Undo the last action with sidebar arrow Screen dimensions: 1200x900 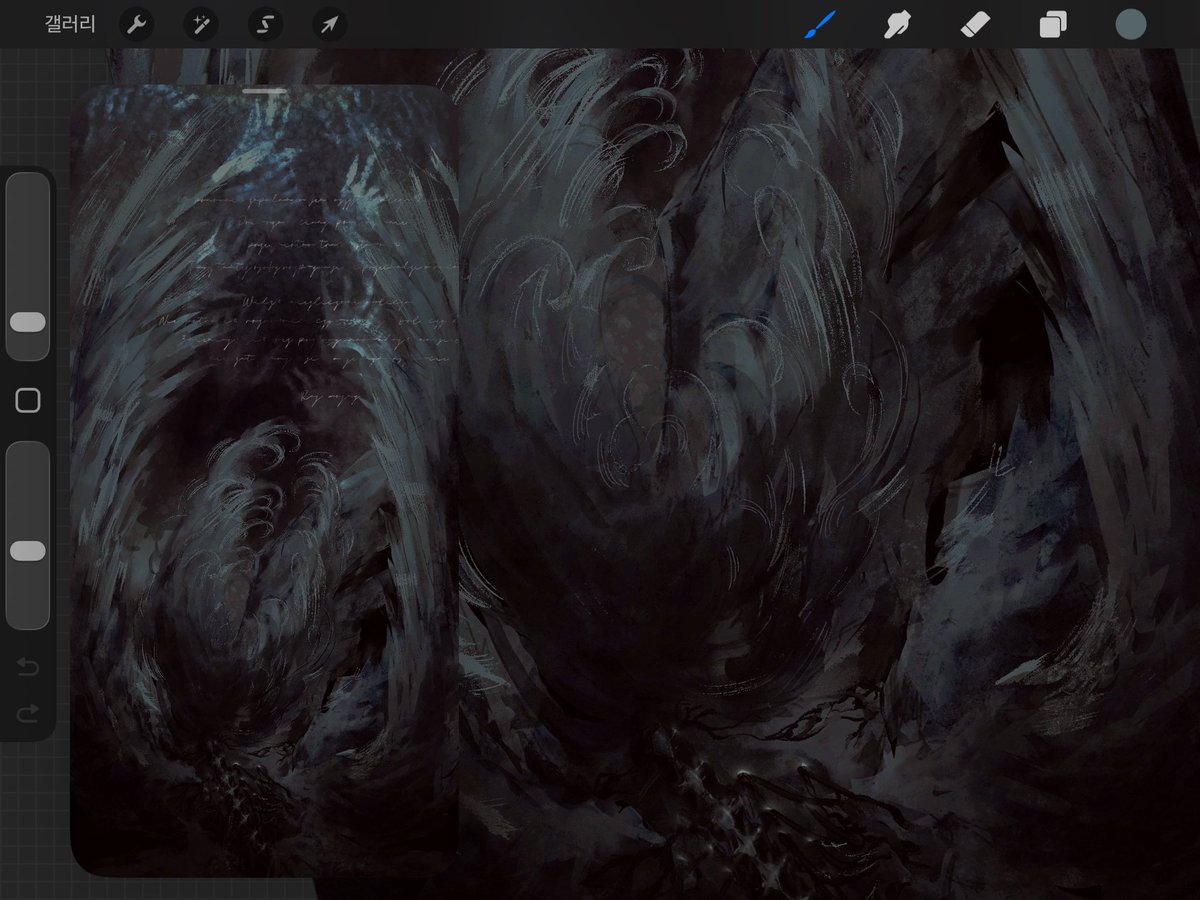[x=28, y=667]
